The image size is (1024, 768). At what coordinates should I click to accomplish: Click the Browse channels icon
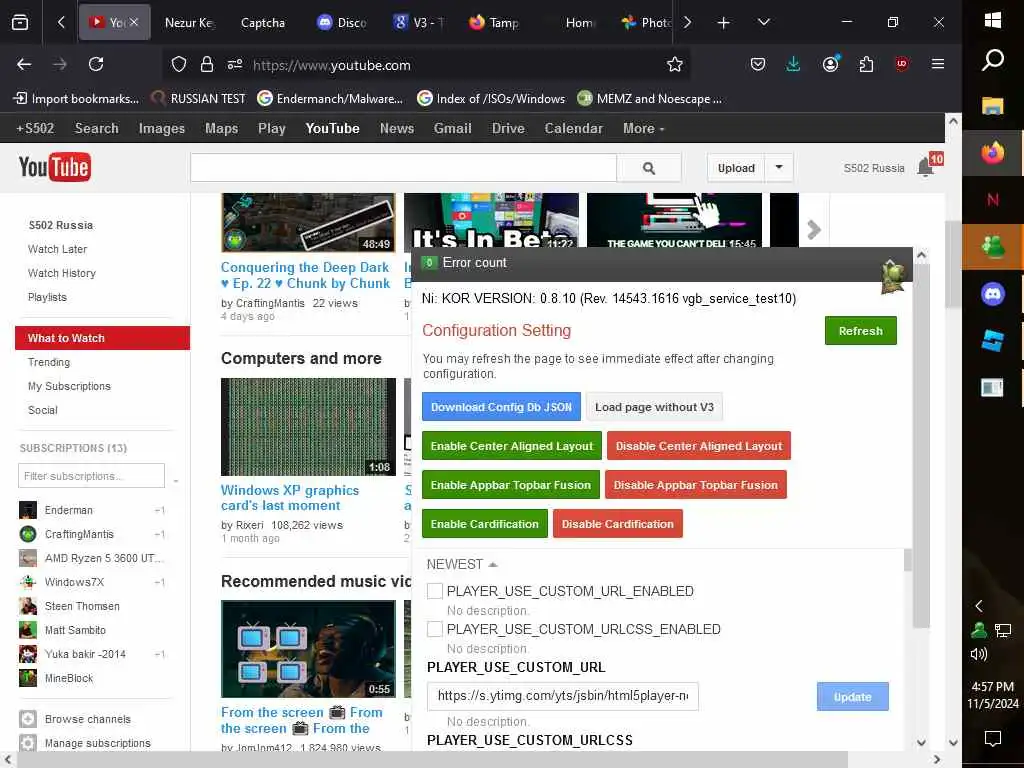[27, 719]
